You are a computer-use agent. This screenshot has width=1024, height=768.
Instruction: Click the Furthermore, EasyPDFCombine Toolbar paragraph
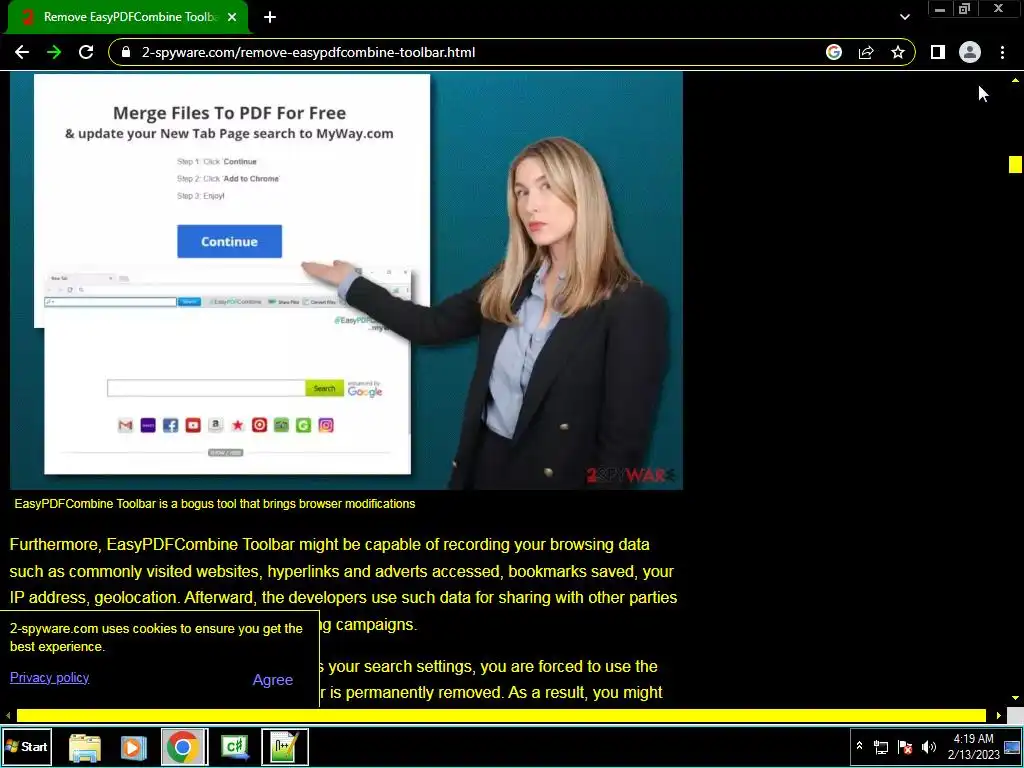click(x=344, y=584)
